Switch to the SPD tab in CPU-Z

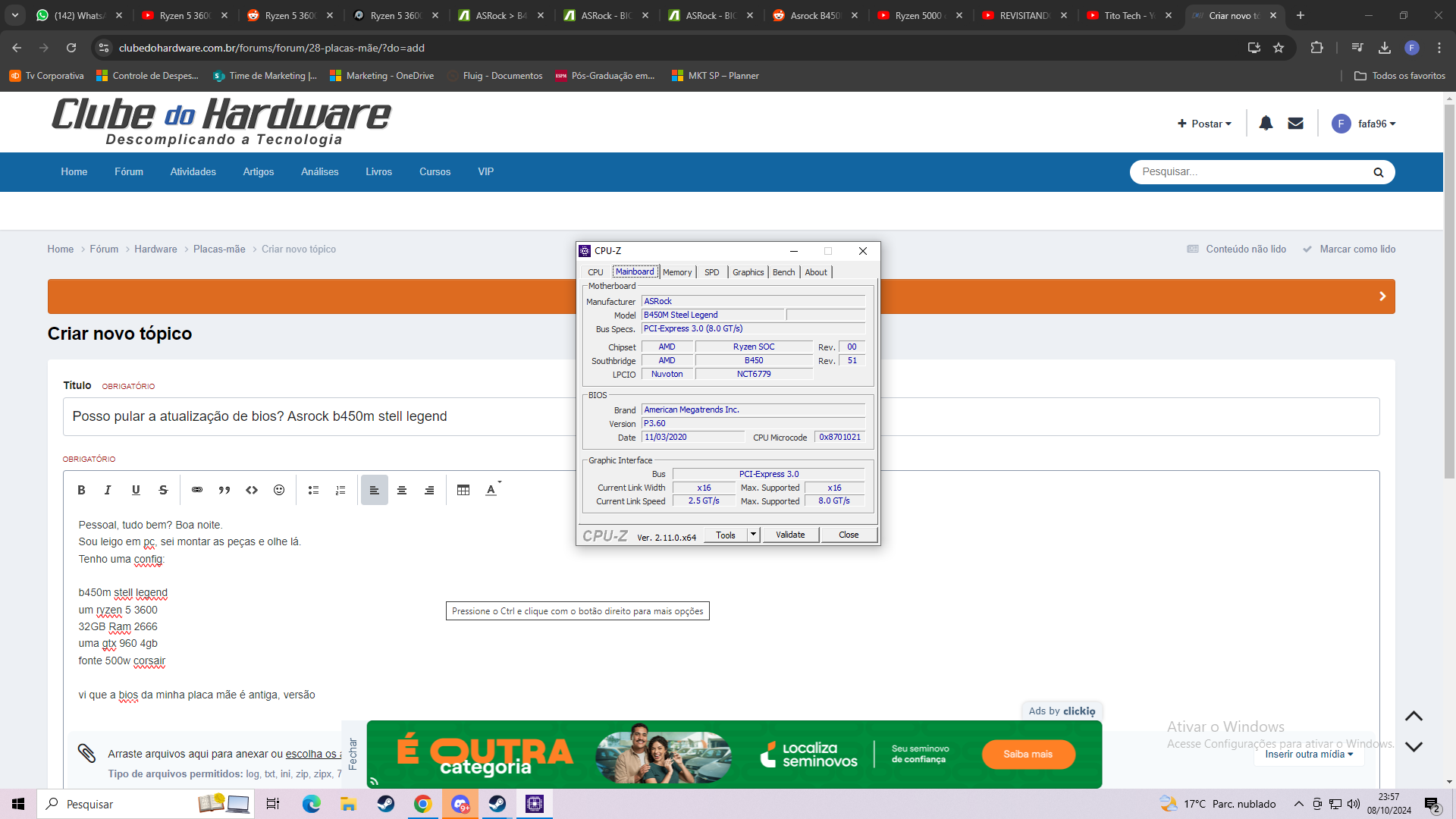coord(712,272)
